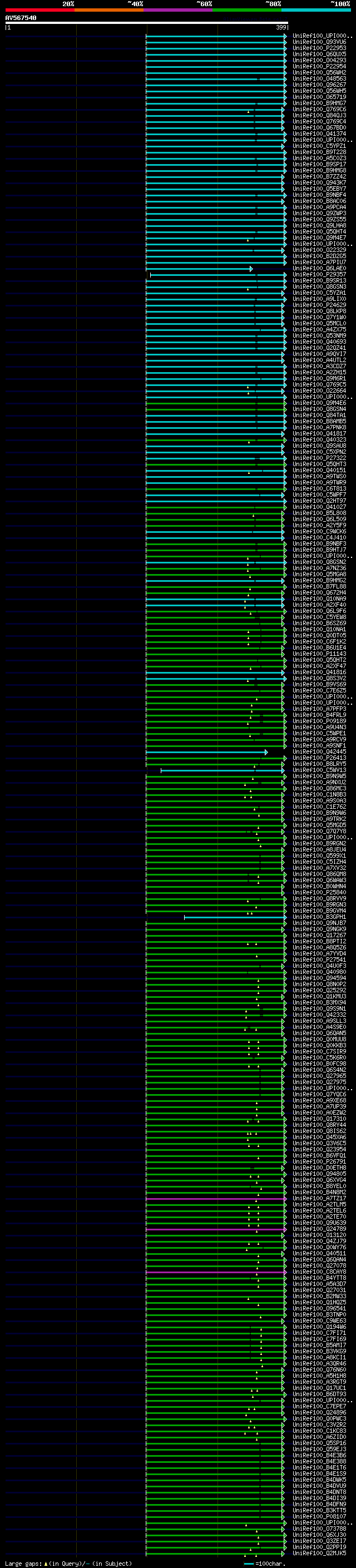356x1568 pixels.
Task: Click the label UniRef100_Q9NJB7
Action: 319,923
